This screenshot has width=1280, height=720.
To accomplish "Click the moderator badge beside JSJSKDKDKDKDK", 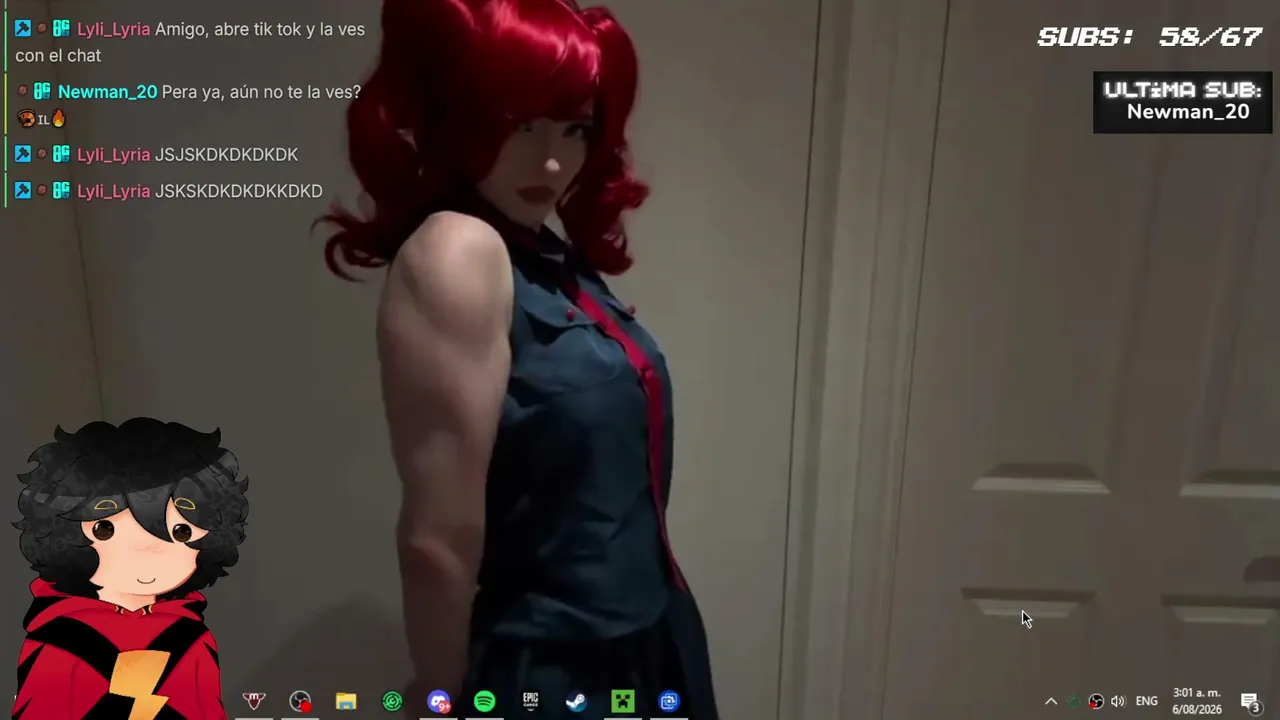I will point(23,154).
